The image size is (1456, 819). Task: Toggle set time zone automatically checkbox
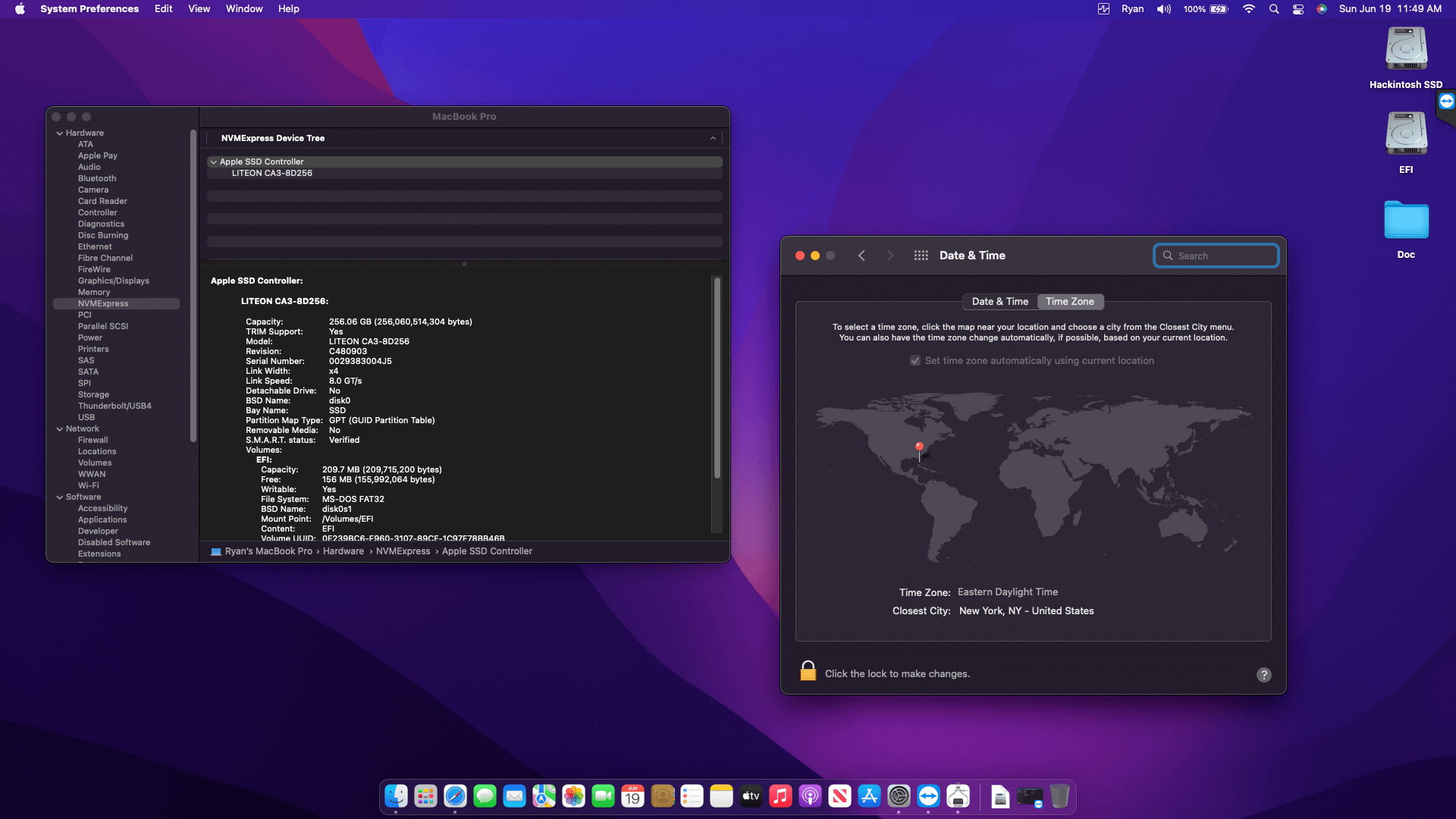915,361
